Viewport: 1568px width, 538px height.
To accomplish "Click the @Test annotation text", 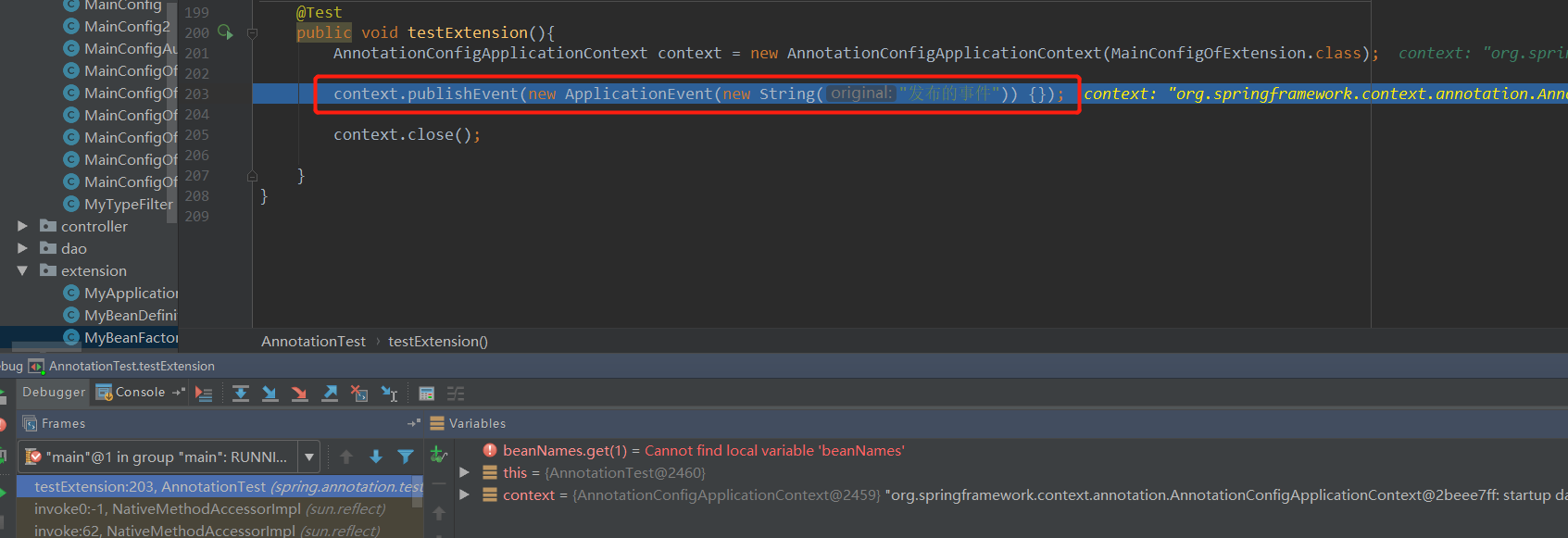I will tap(319, 13).
